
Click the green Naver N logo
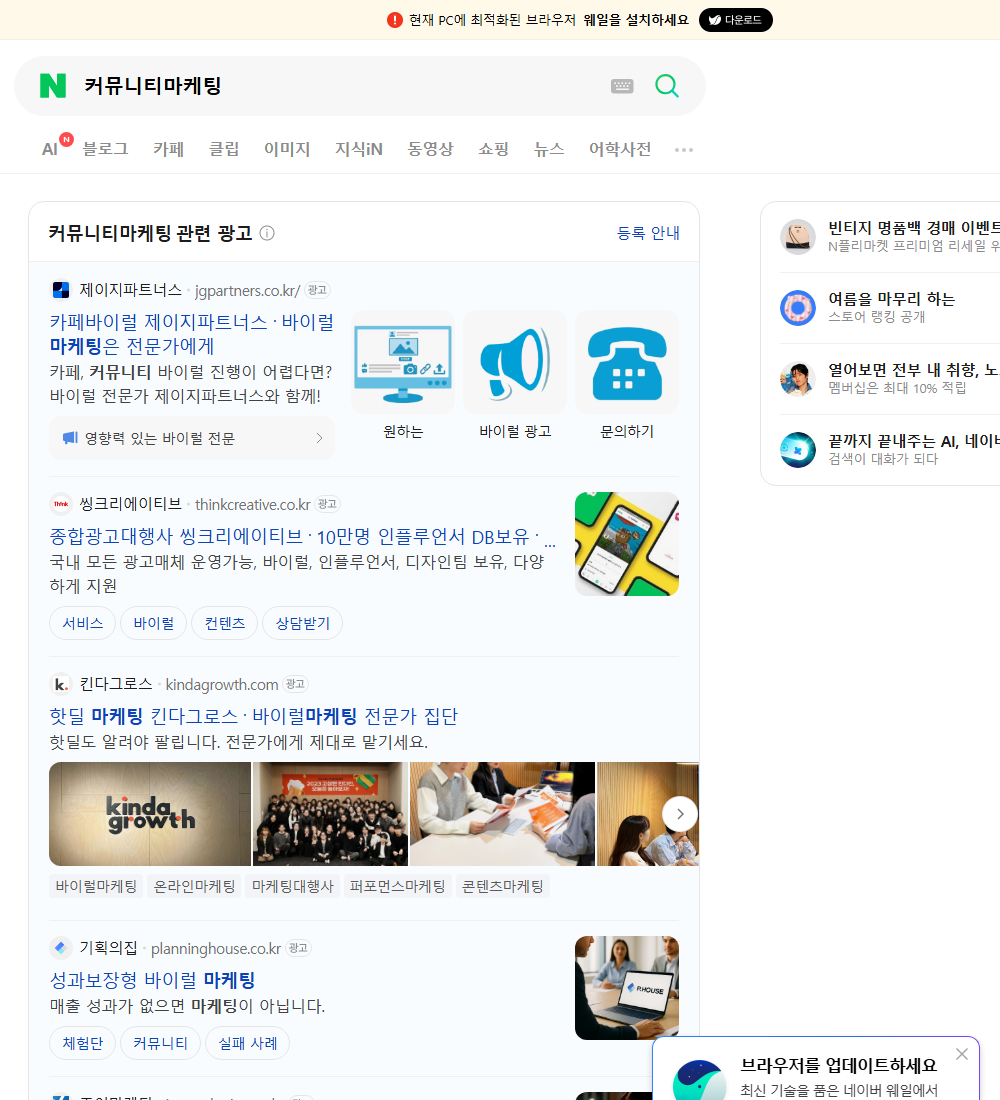53,86
